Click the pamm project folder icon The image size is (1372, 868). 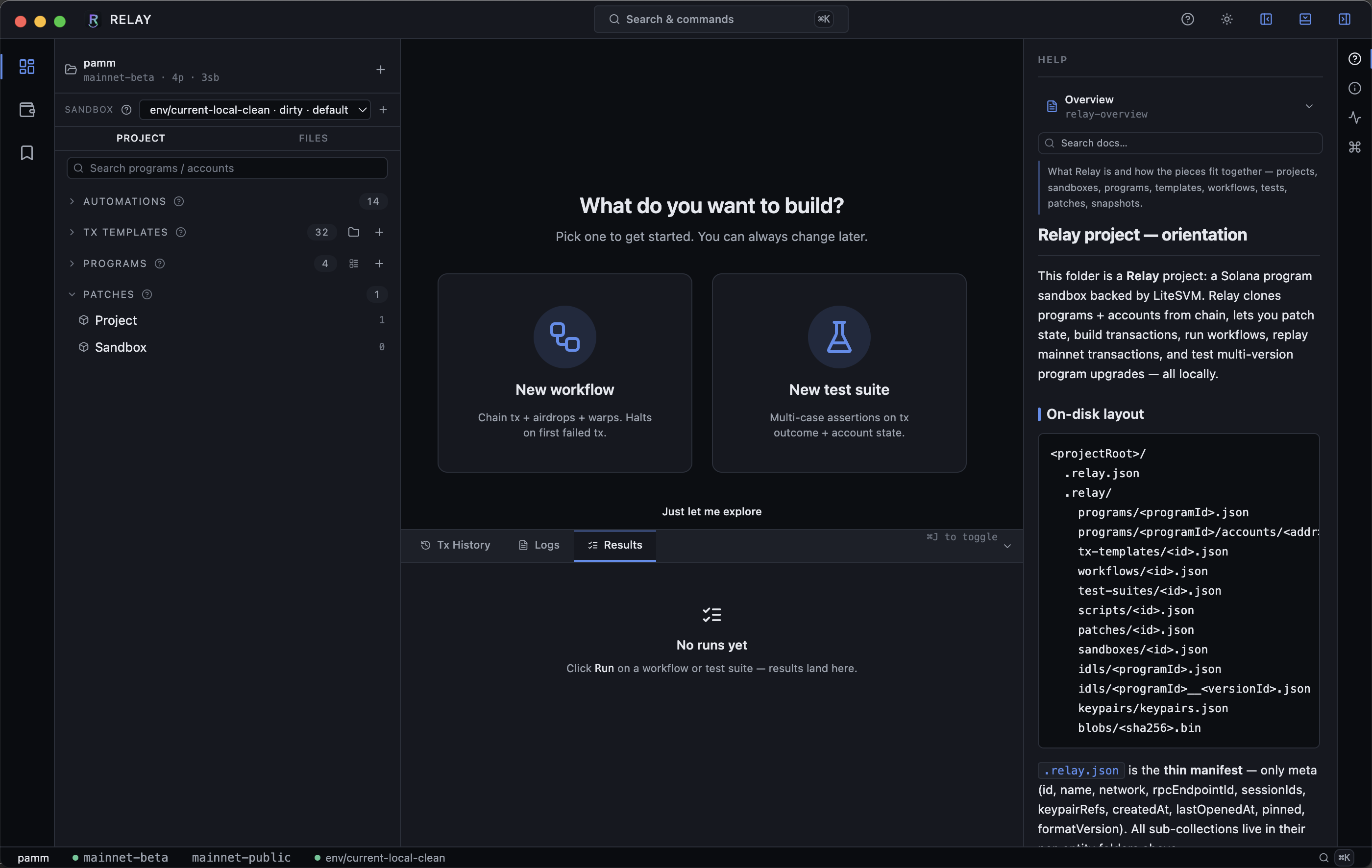[x=71, y=70]
